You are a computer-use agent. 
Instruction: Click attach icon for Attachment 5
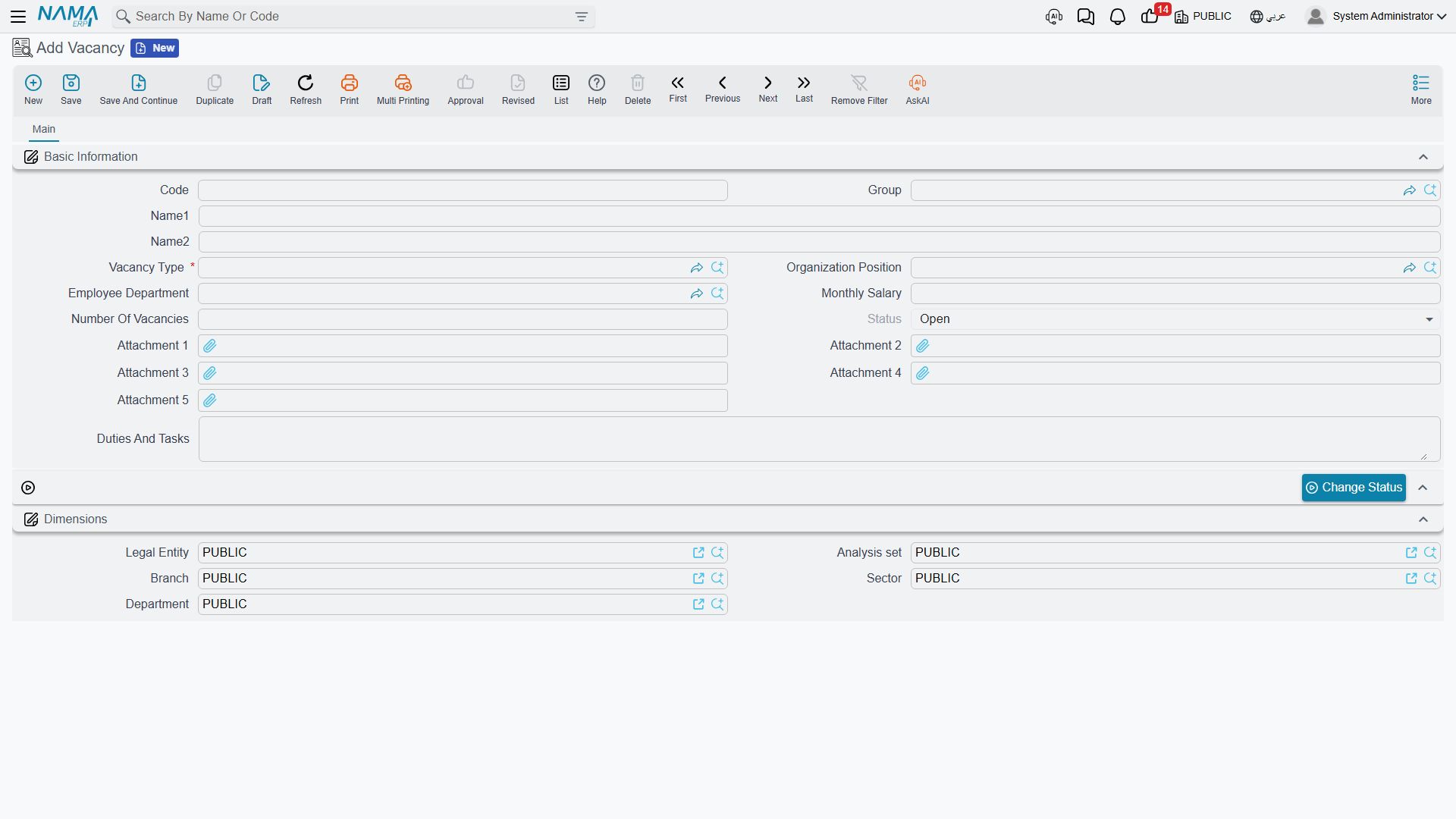210,400
